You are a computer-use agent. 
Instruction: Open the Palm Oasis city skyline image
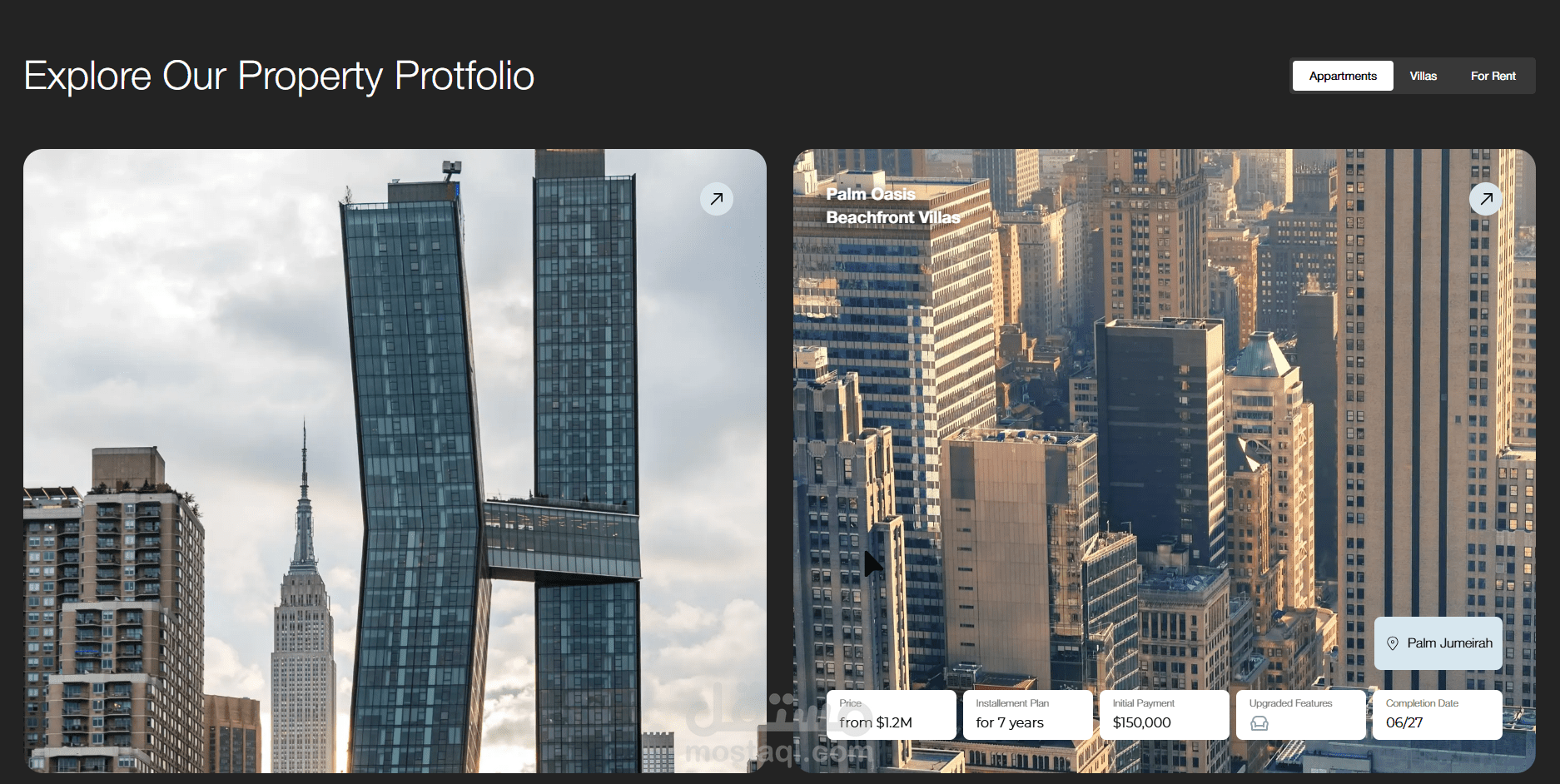tap(1165, 461)
